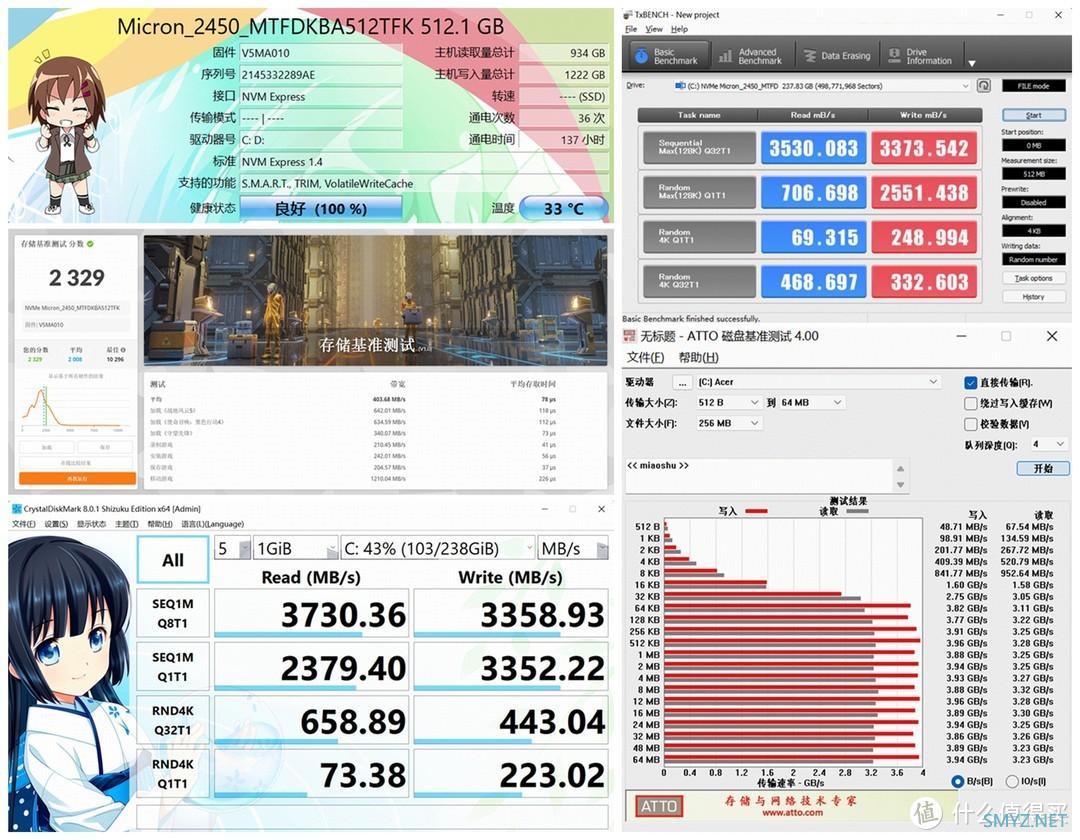Open the Drive Information tab

click(921, 56)
